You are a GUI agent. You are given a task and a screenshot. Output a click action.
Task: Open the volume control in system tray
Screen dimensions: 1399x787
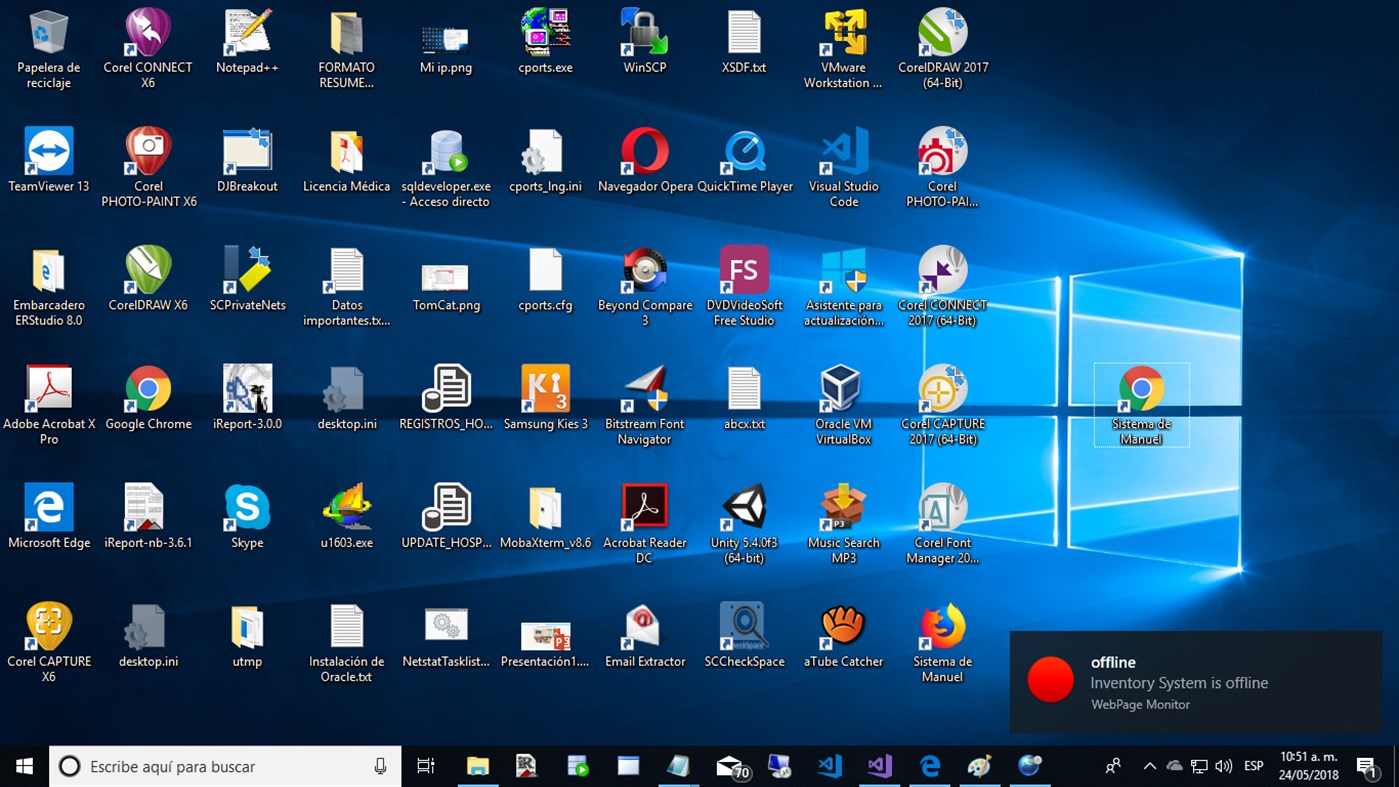tap(1223, 766)
